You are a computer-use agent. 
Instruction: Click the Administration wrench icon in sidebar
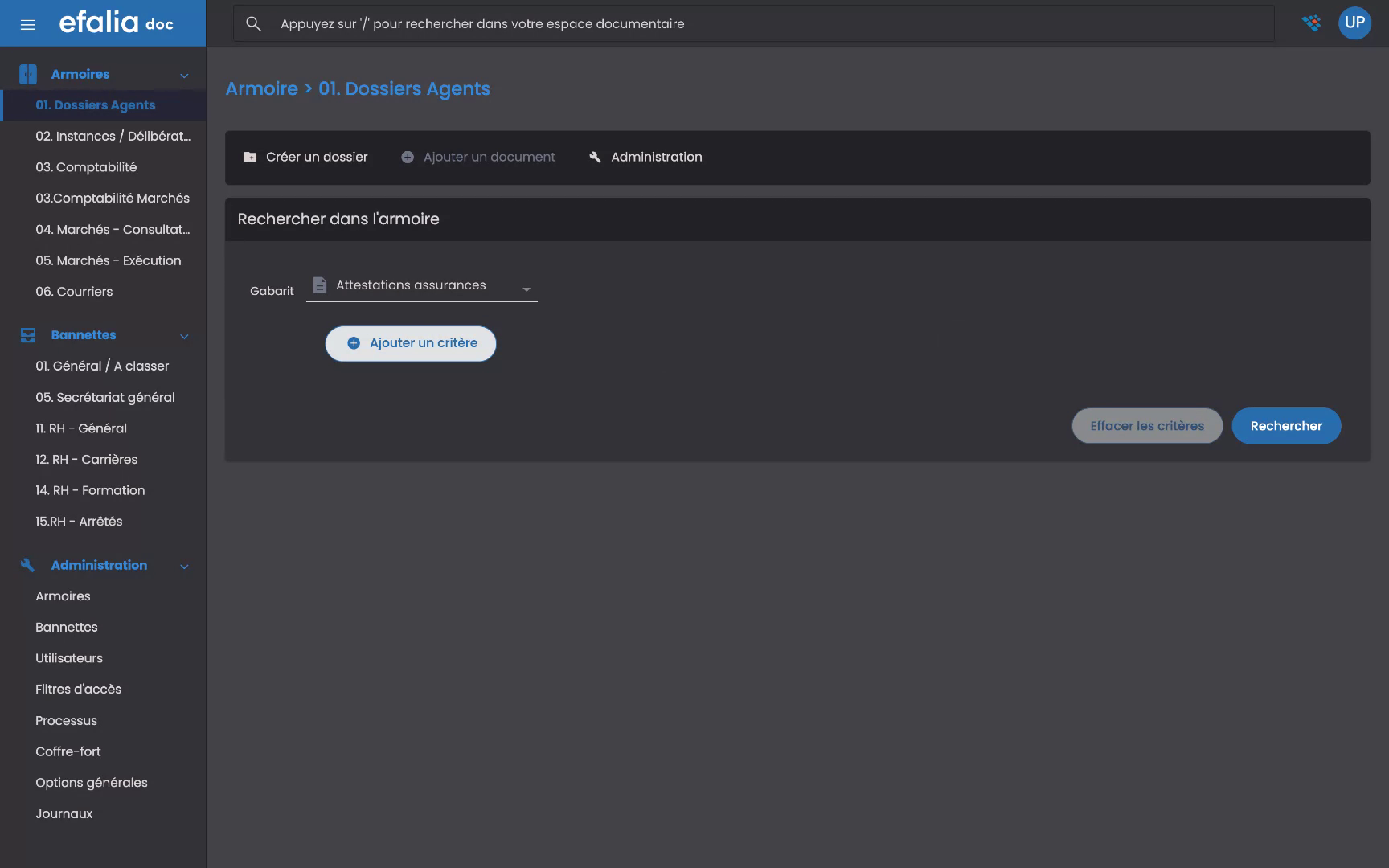coord(27,565)
